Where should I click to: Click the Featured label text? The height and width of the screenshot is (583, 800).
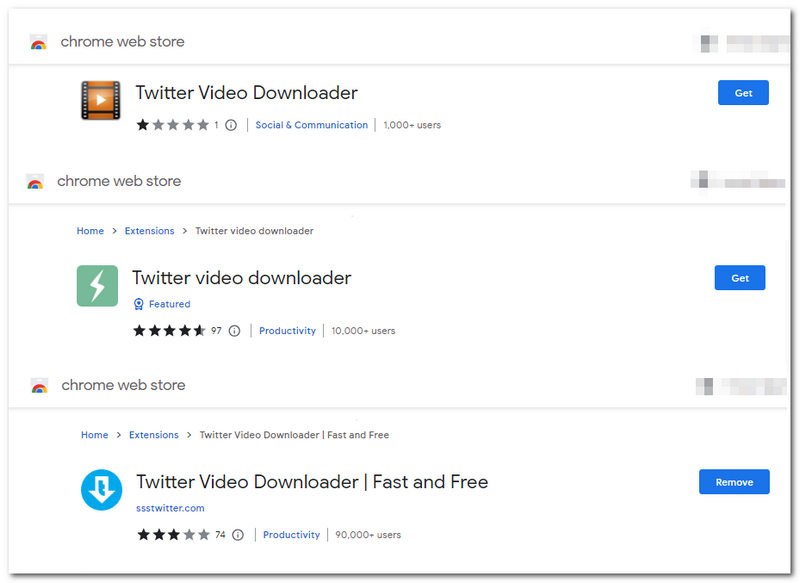pyautogui.click(x=169, y=304)
